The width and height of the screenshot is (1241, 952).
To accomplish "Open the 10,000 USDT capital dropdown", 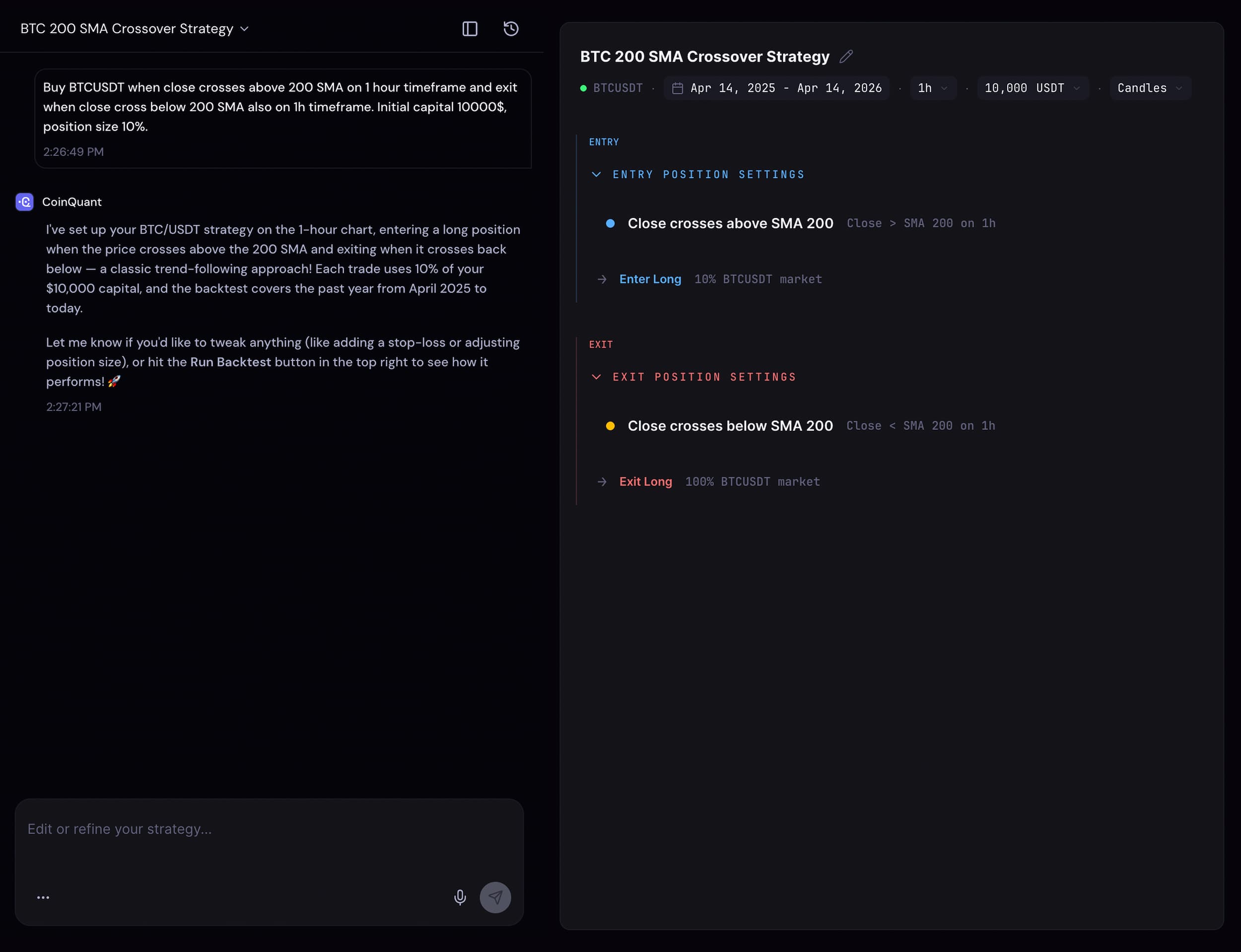I will [1033, 88].
